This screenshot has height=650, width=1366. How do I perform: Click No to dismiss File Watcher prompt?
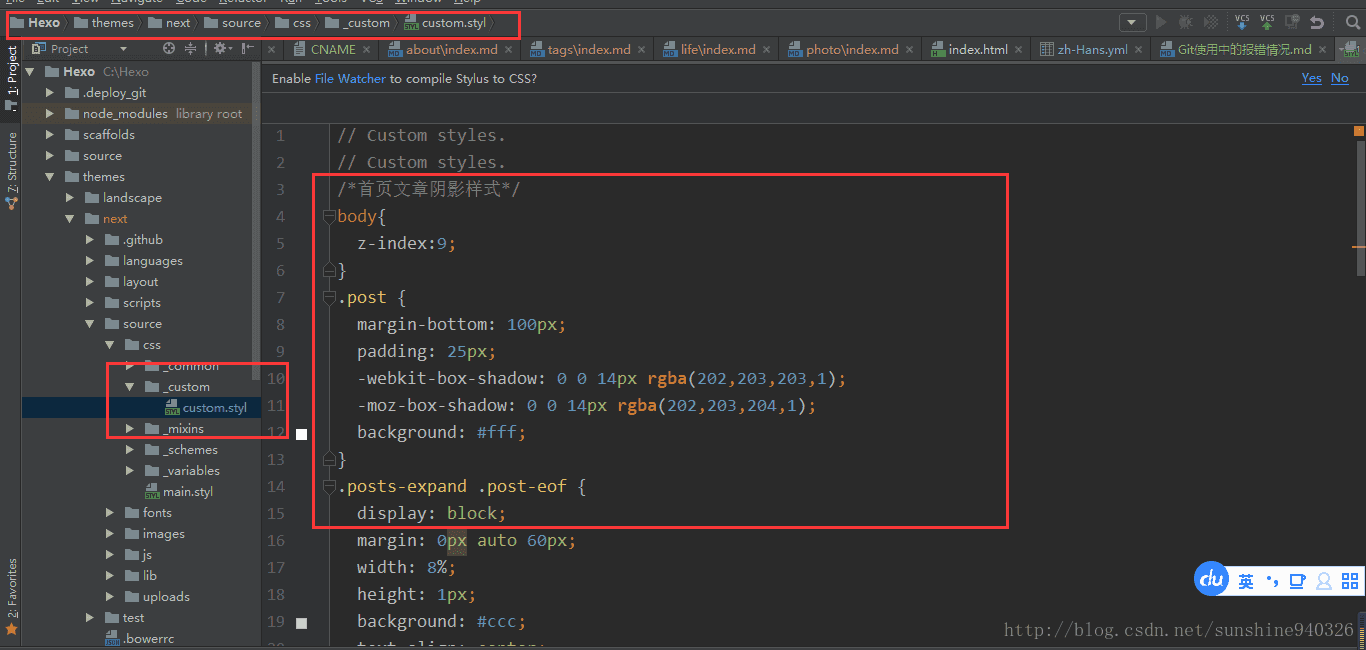click(x=1340, y=78)
